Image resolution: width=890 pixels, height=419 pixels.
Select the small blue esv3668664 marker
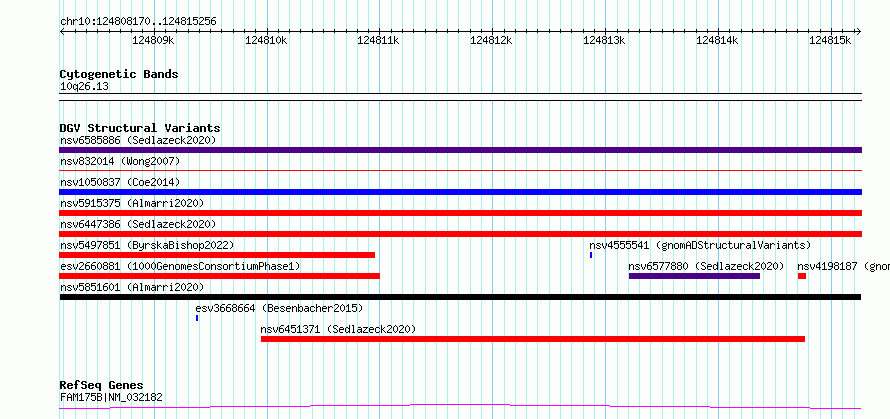tap(197, 318)
